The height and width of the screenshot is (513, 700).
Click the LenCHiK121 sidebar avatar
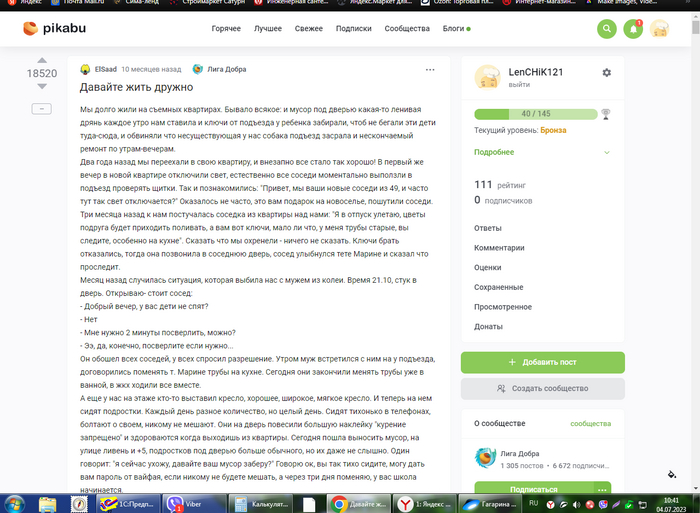tap(488, 77)
